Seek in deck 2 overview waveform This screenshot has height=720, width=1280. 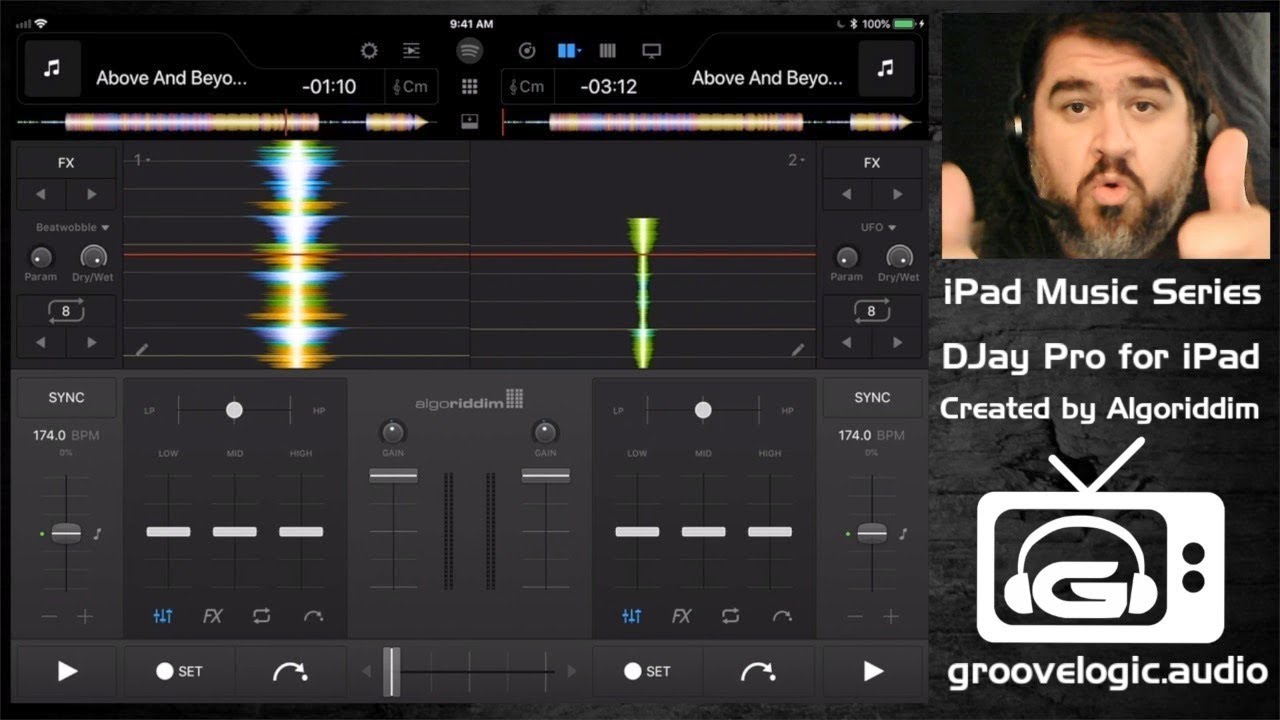710,123
